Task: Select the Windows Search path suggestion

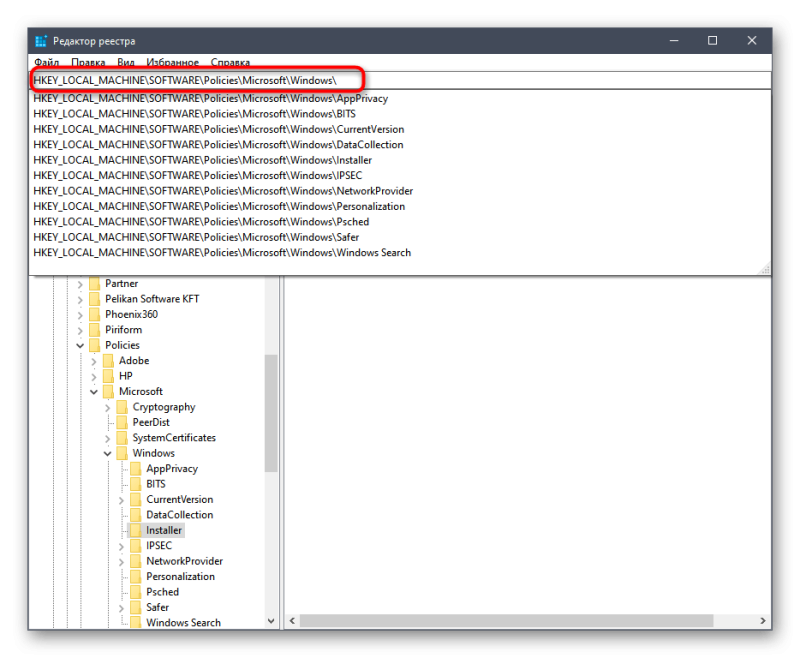Action: (x=399, y=252)
